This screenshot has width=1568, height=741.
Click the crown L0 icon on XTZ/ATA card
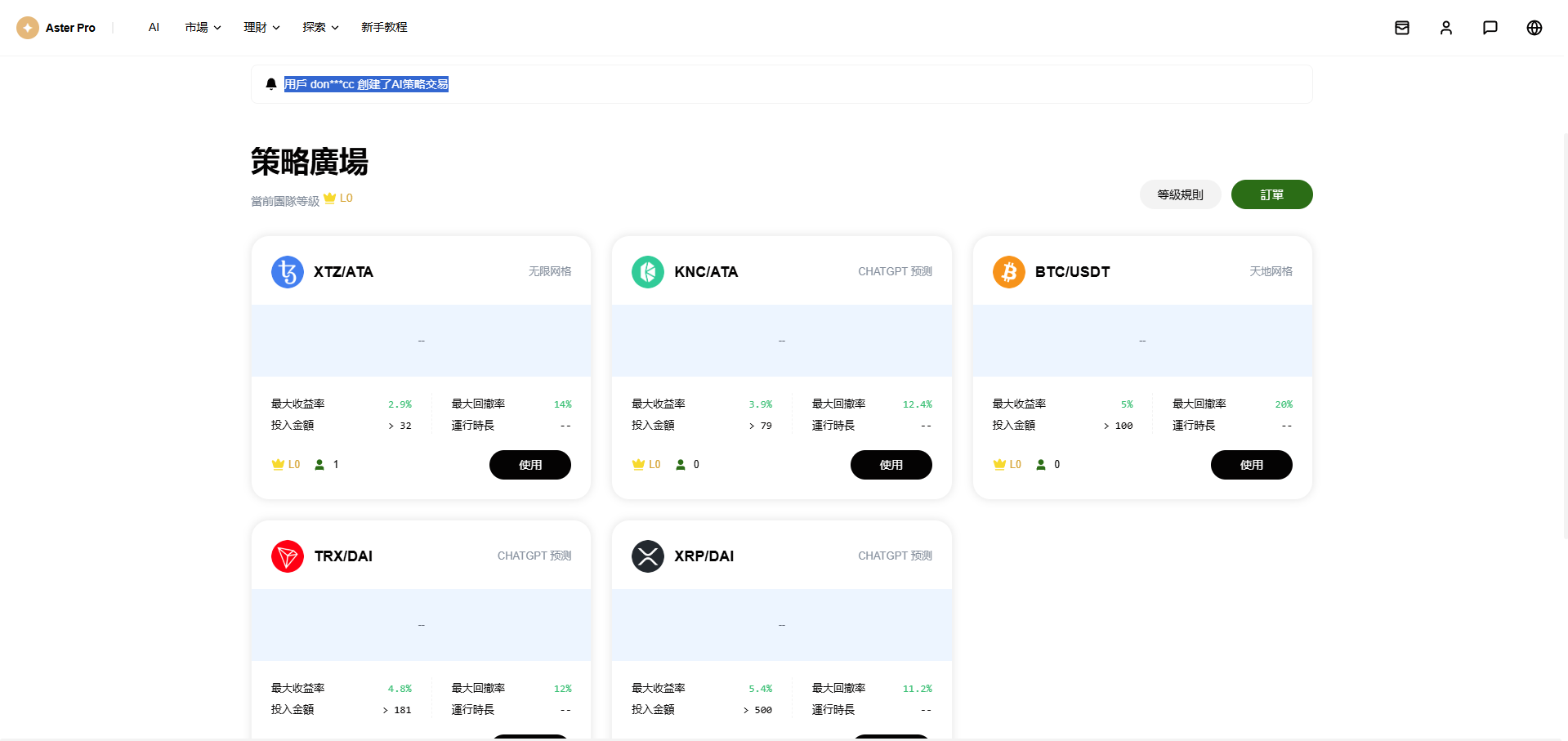coord(278,465)
